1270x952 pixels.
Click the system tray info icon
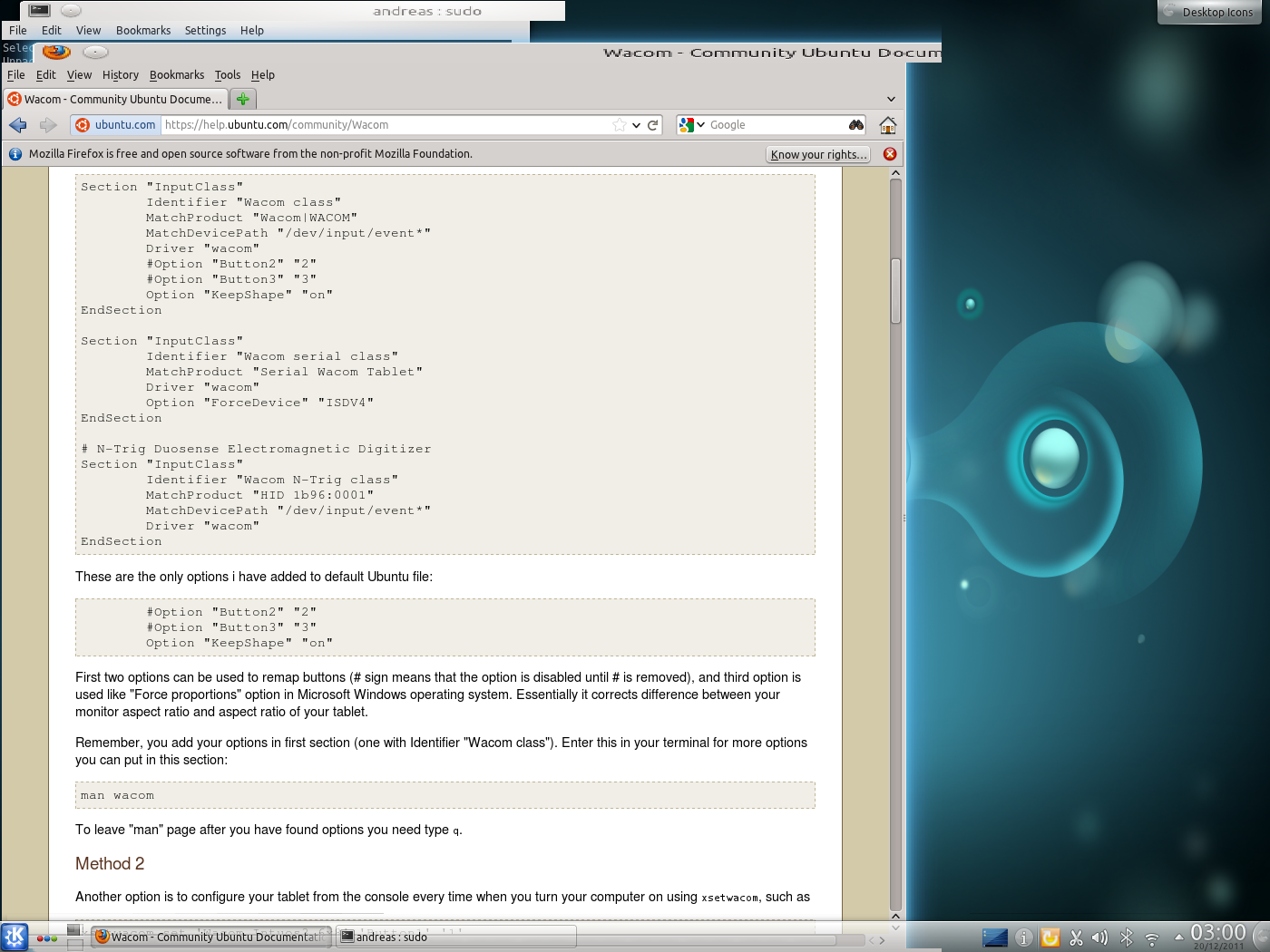(1024, 938)
